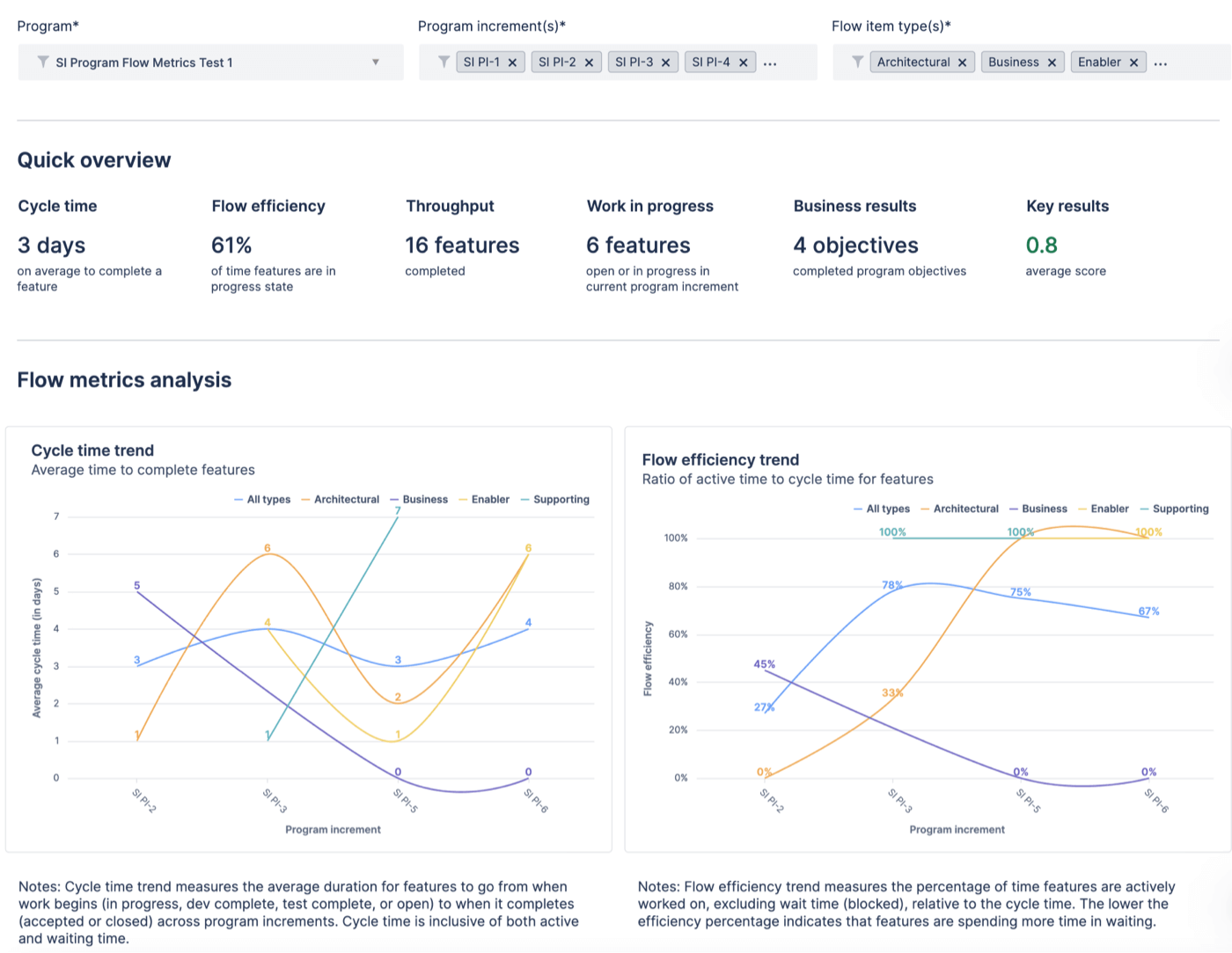Click the filter icon for Flow item types
1232x953 pixels.
(x=857, y=62)
